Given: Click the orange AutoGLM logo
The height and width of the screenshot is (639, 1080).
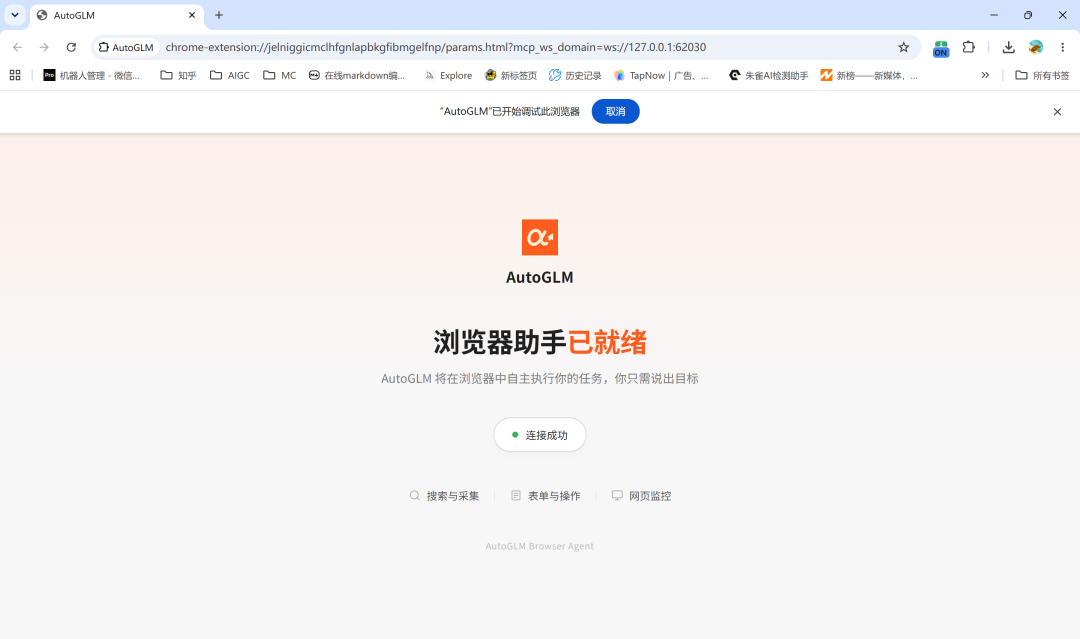Looking at the screenshot, I should 540,237.
